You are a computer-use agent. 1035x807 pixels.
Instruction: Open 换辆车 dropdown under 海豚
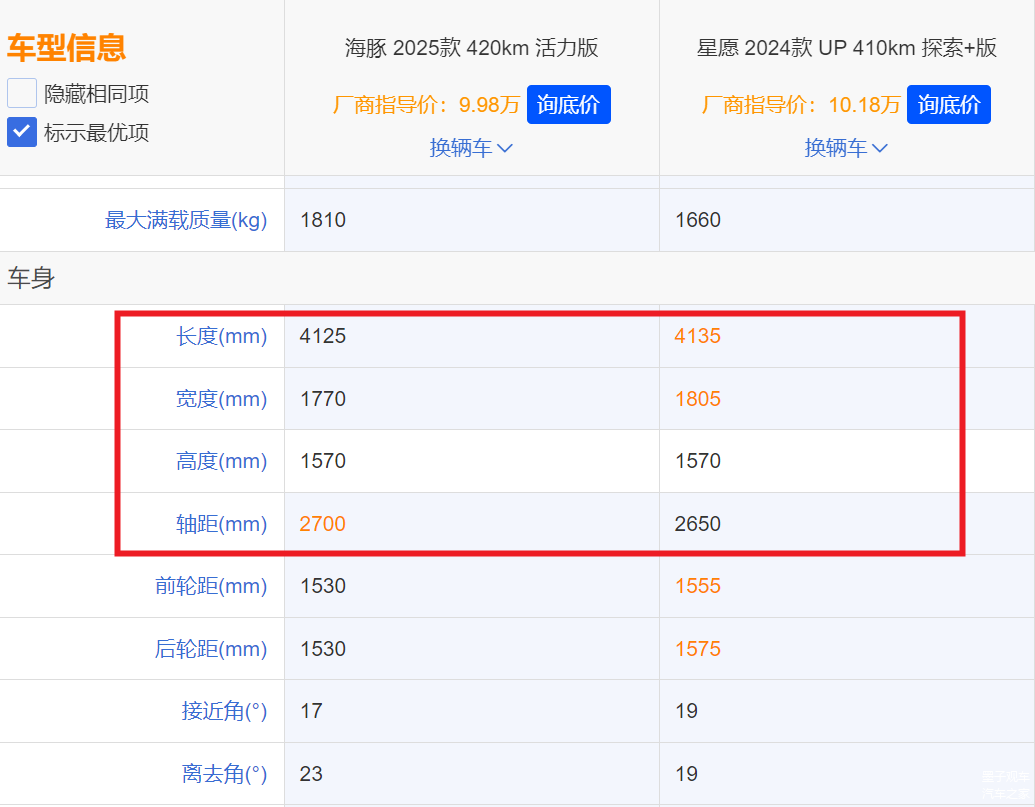(x=471, y=148)
